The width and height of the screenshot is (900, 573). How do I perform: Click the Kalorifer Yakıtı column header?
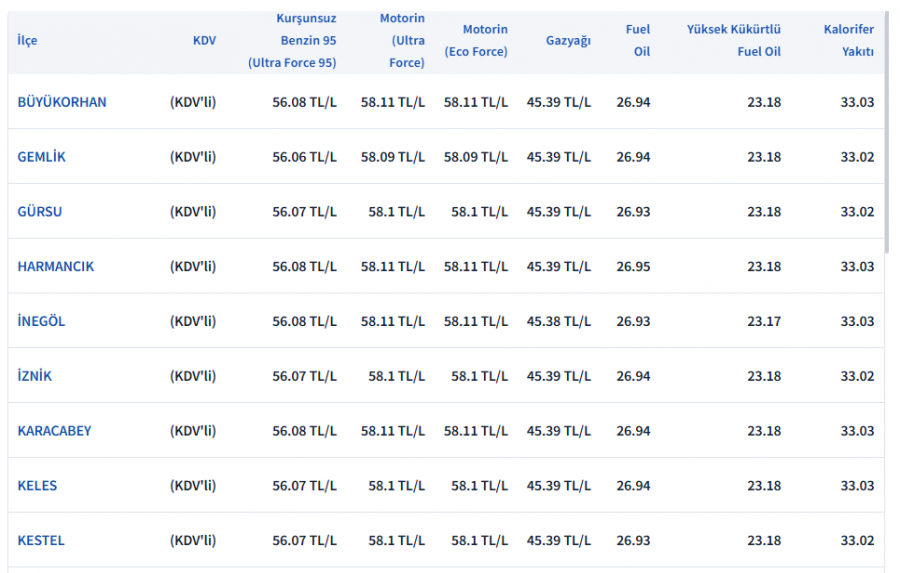coord(848,40)
